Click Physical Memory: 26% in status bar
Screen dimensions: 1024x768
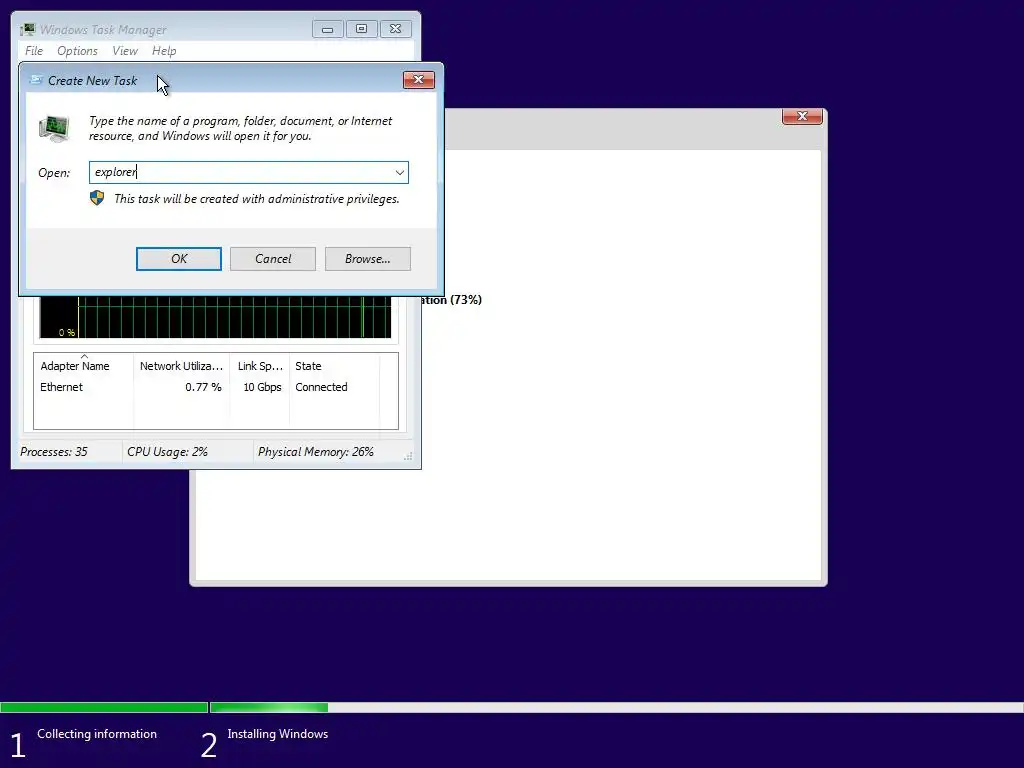(315, 452)
